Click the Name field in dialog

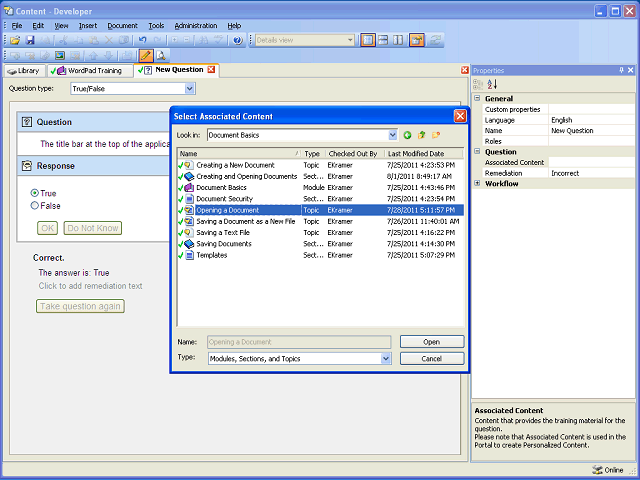[x=299, y=342]
